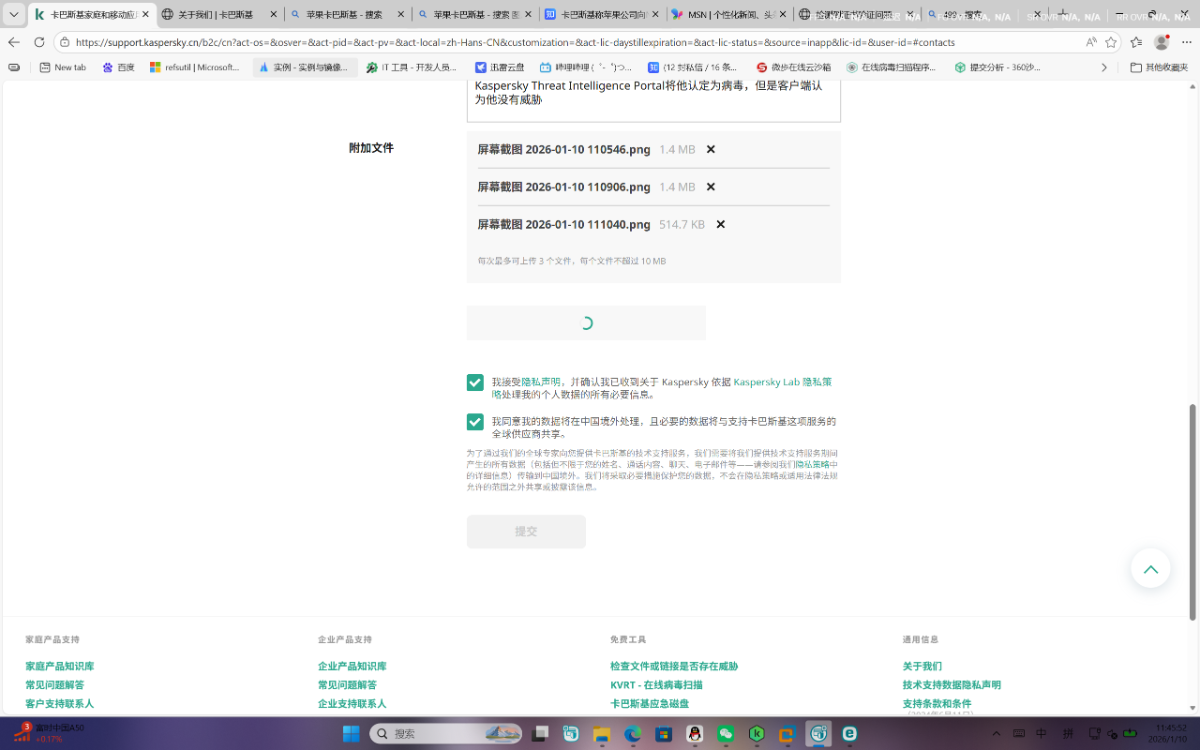
Task: Open the browser profile avatar
Action: (x=1161, y=42)
